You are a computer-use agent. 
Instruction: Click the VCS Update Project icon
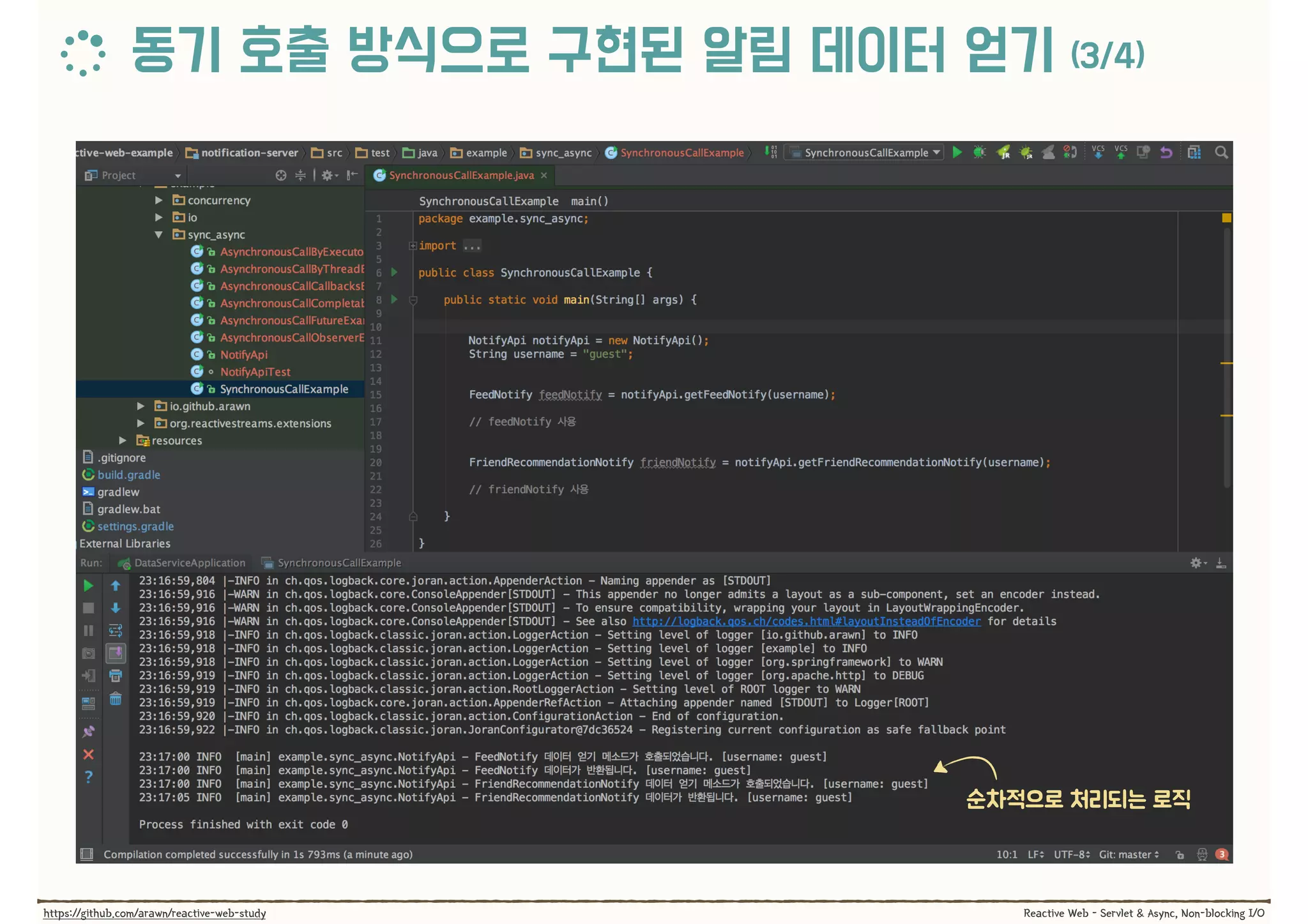[1098, 152]
